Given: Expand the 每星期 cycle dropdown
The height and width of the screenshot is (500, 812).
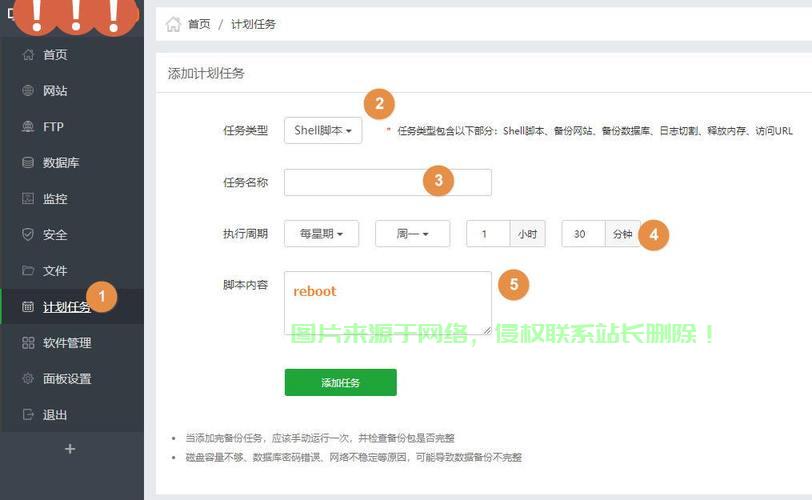Looking at the screenshot, I should pos(321,234).
